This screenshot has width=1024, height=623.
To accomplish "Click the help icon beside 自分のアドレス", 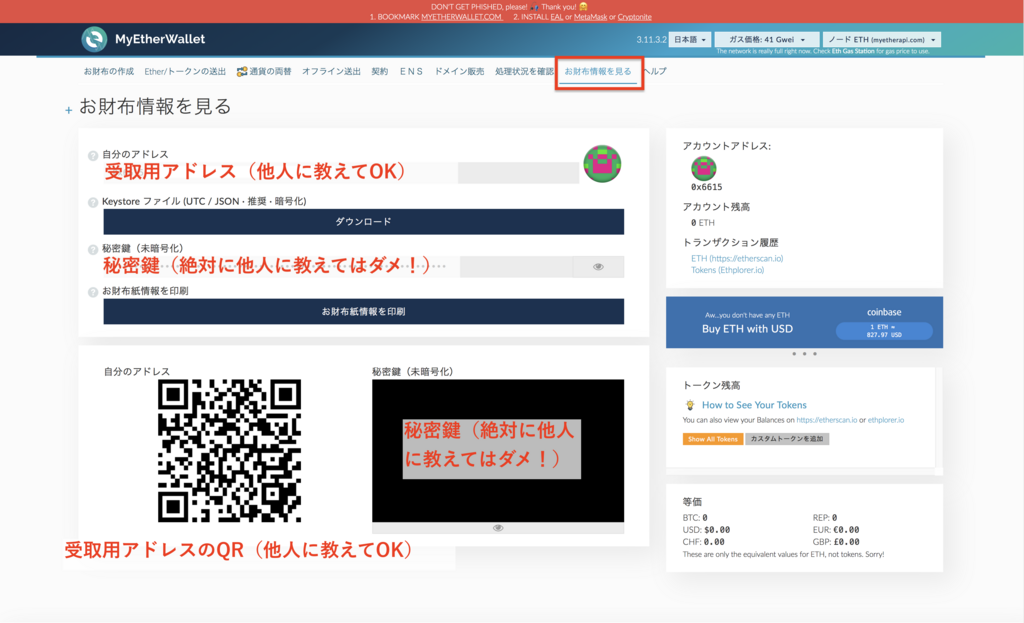I will (x=93, y=155).
